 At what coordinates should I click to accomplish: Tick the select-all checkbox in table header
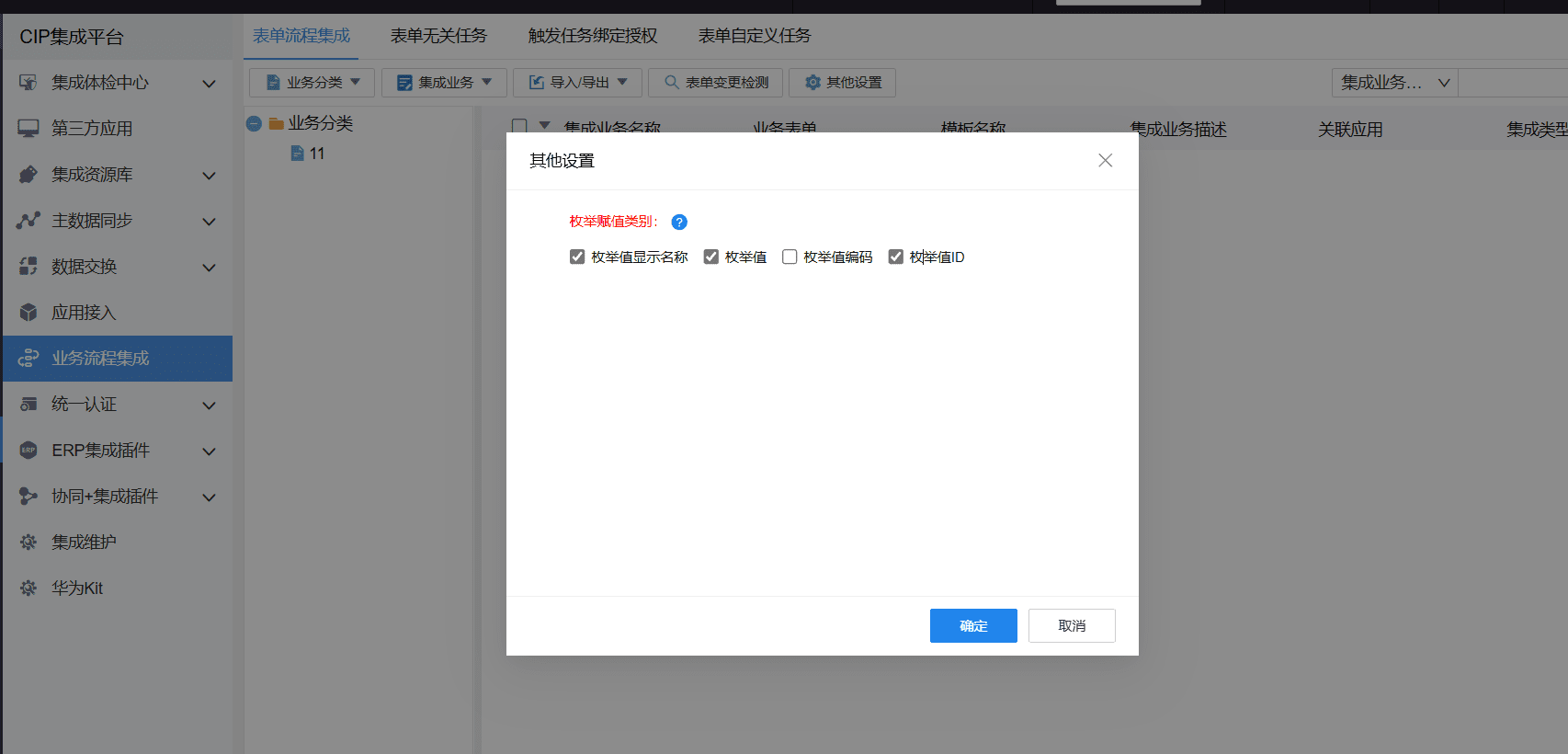pyautogui.click(x=519, y=126)
